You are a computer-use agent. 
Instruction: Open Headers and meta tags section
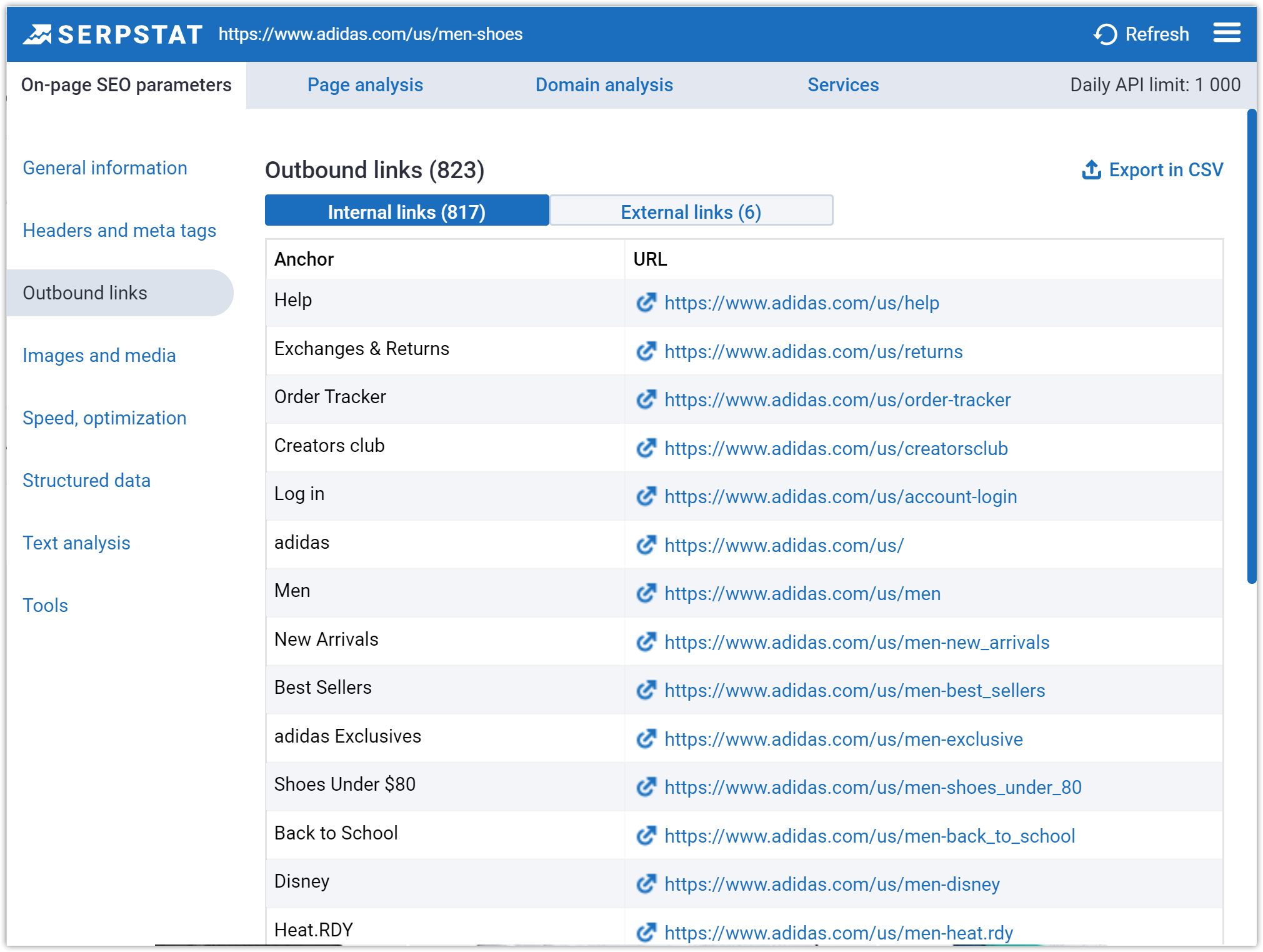[x=119, y=231]
